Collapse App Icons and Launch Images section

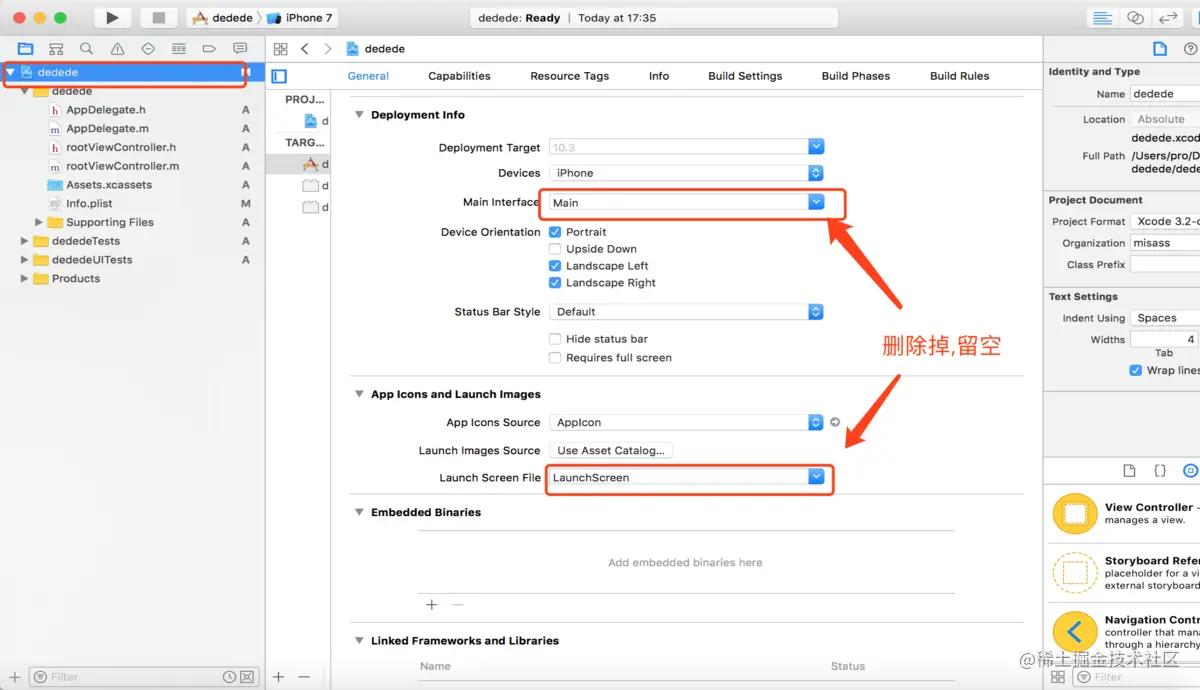(359, 394)
